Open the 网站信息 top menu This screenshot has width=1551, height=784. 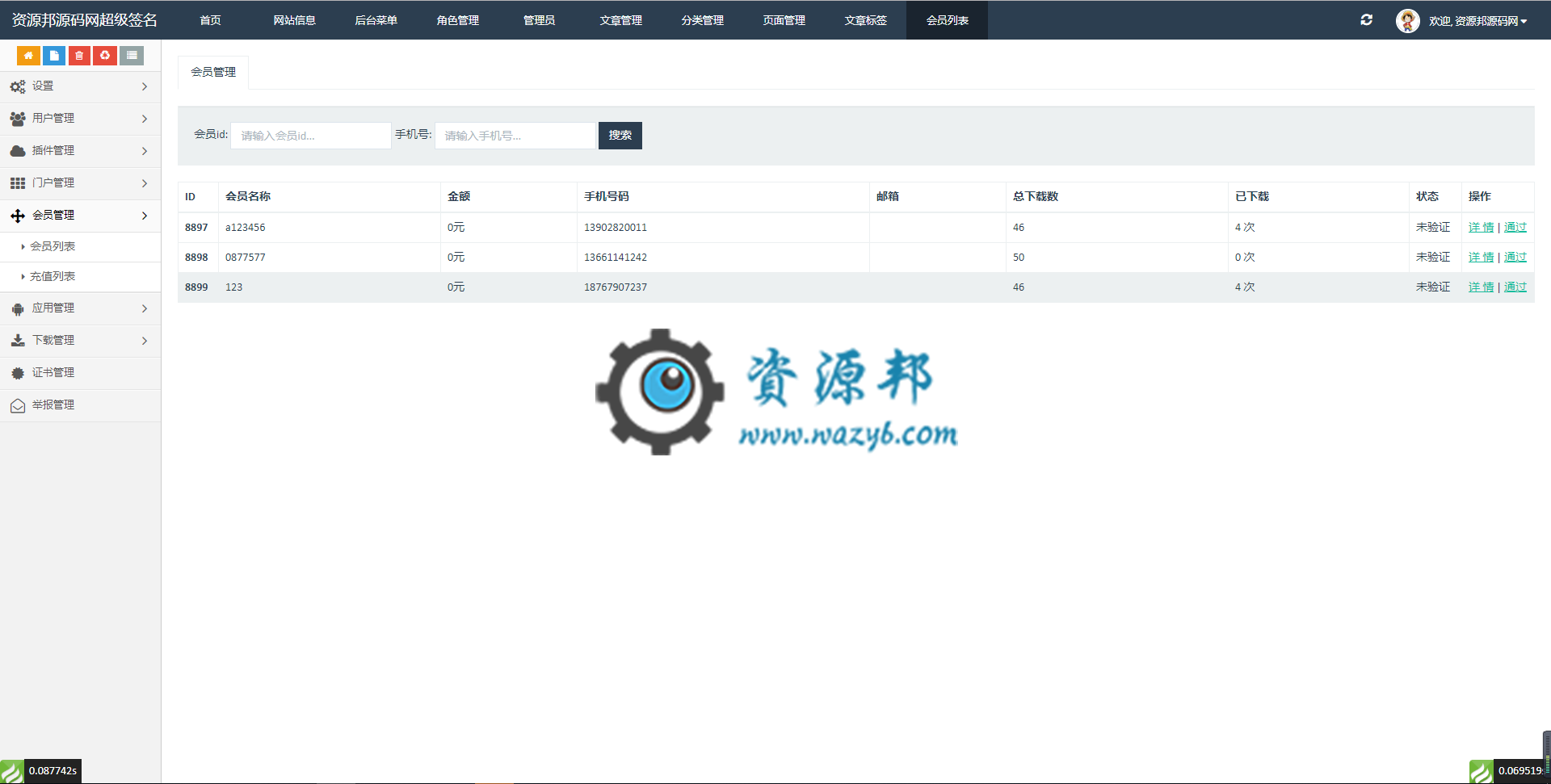pyautogui.click(x=294, y=20)
